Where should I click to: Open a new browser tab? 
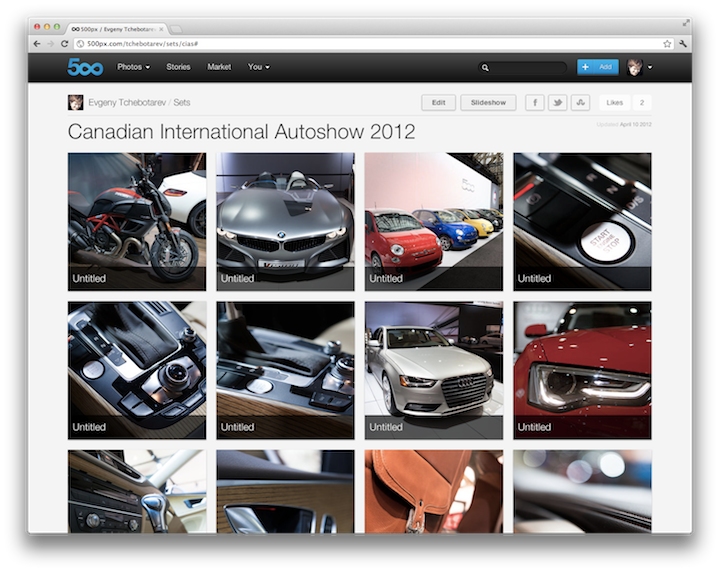click(x=176, y=29)
